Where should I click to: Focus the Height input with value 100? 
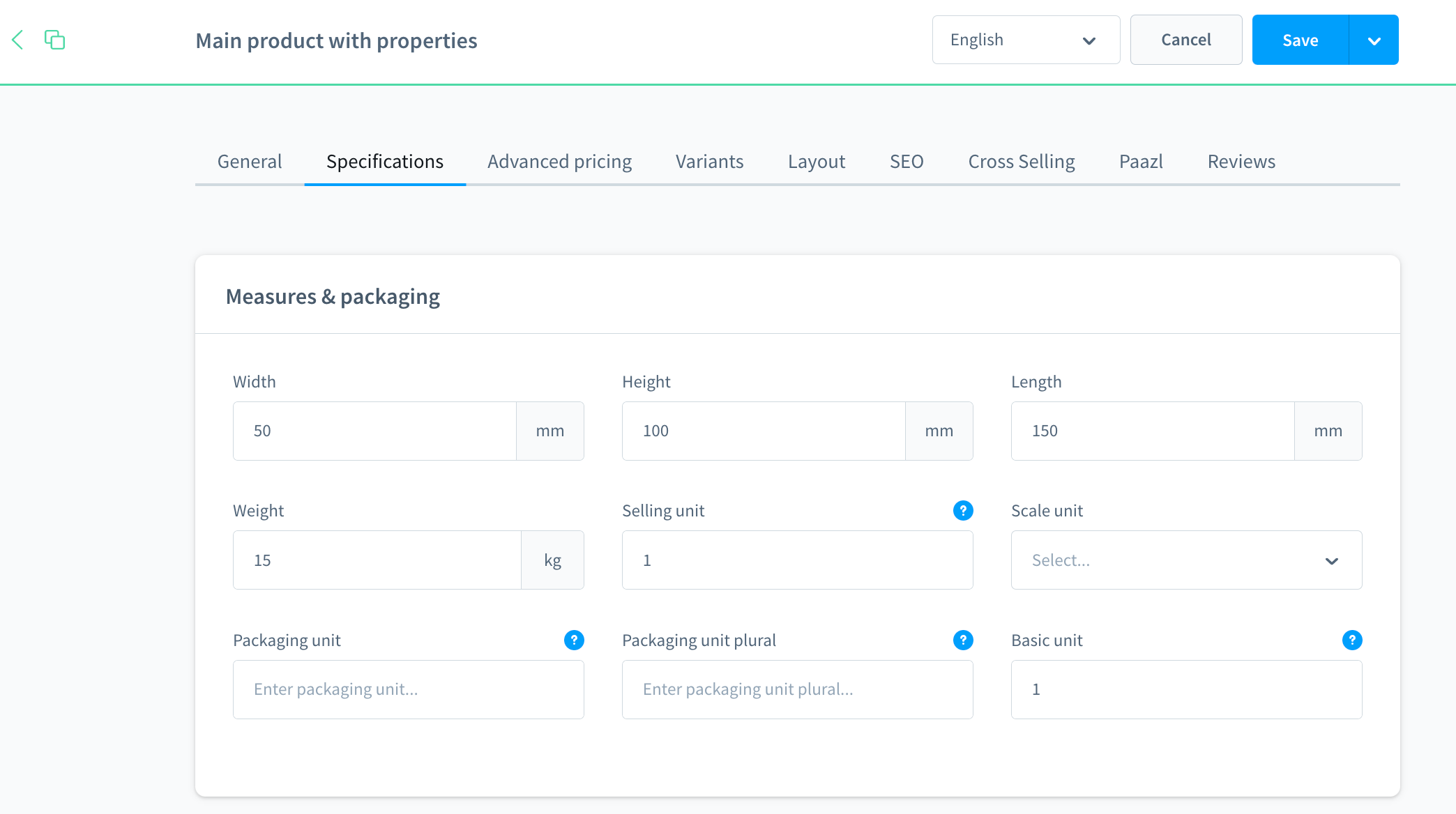[764, 431]
